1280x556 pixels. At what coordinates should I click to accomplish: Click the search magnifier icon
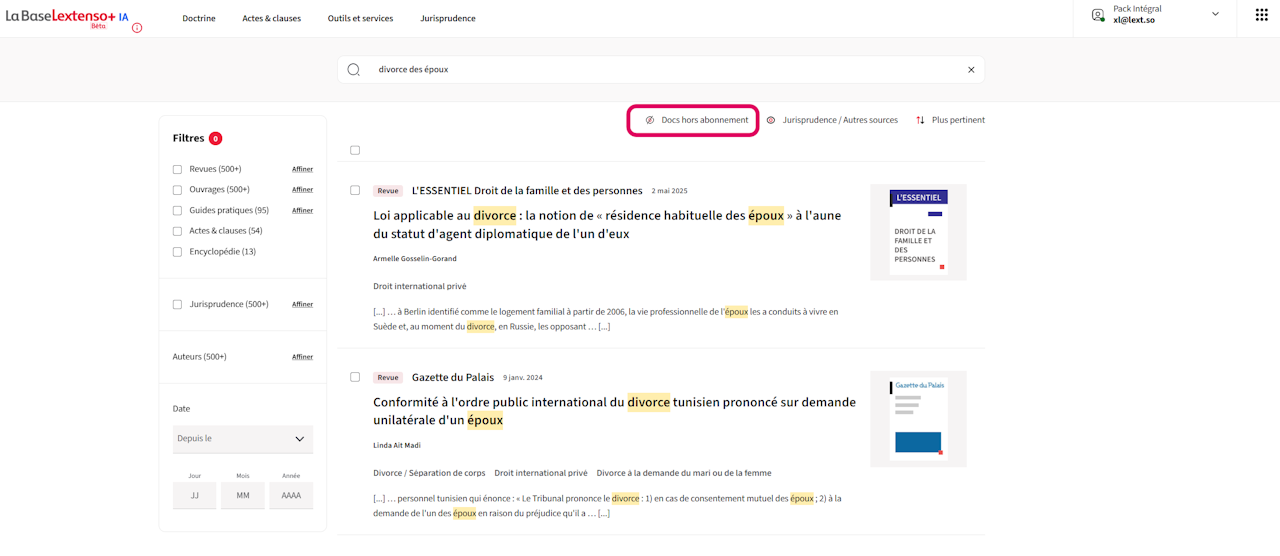353,70
